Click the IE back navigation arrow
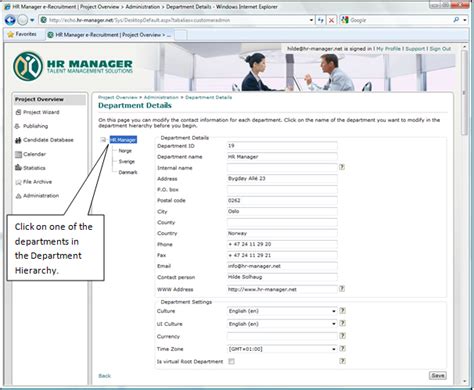Screen dimensions: 474x390 10,20
